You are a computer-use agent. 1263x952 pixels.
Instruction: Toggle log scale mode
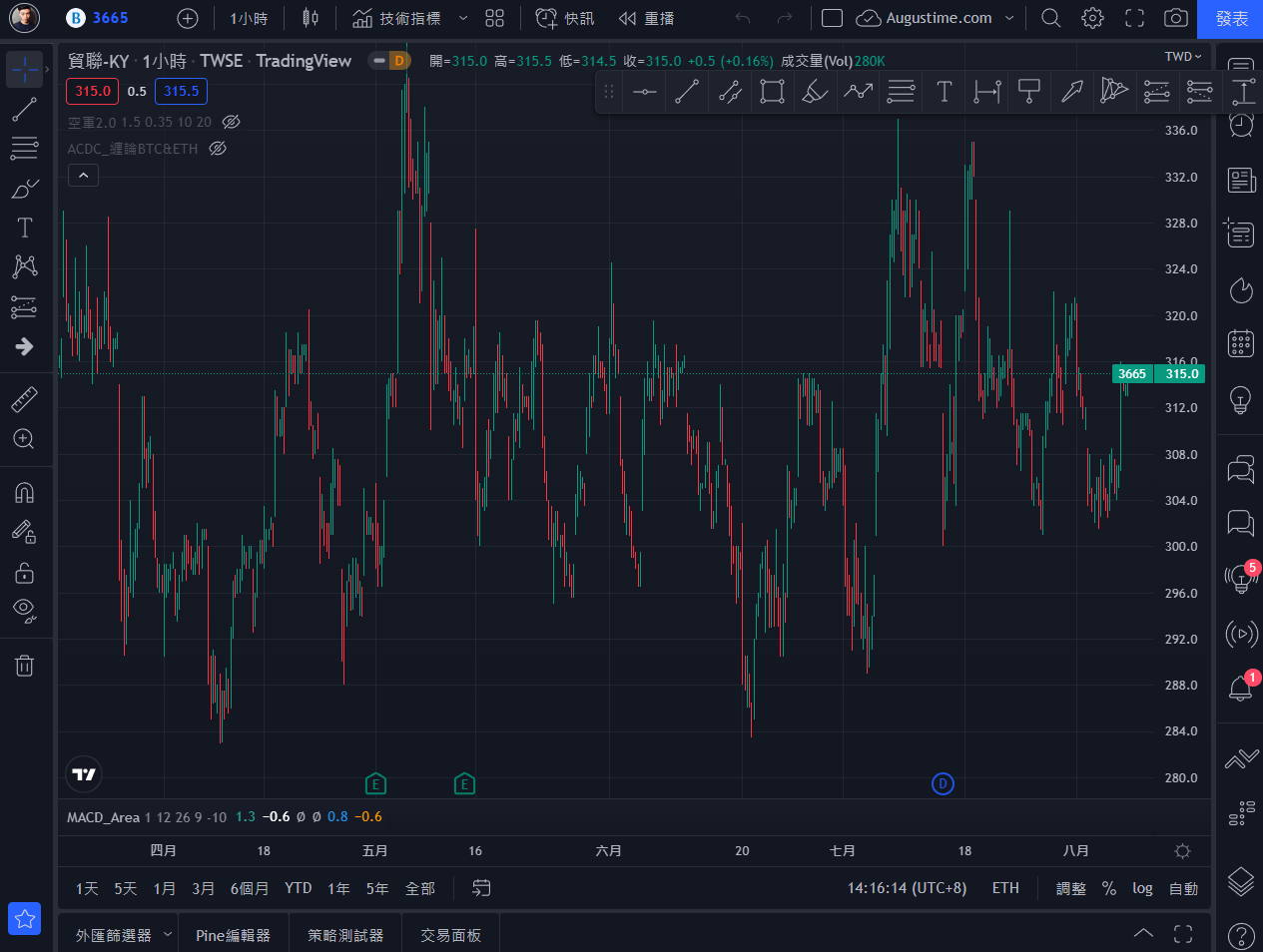[x=1142, y=888]
